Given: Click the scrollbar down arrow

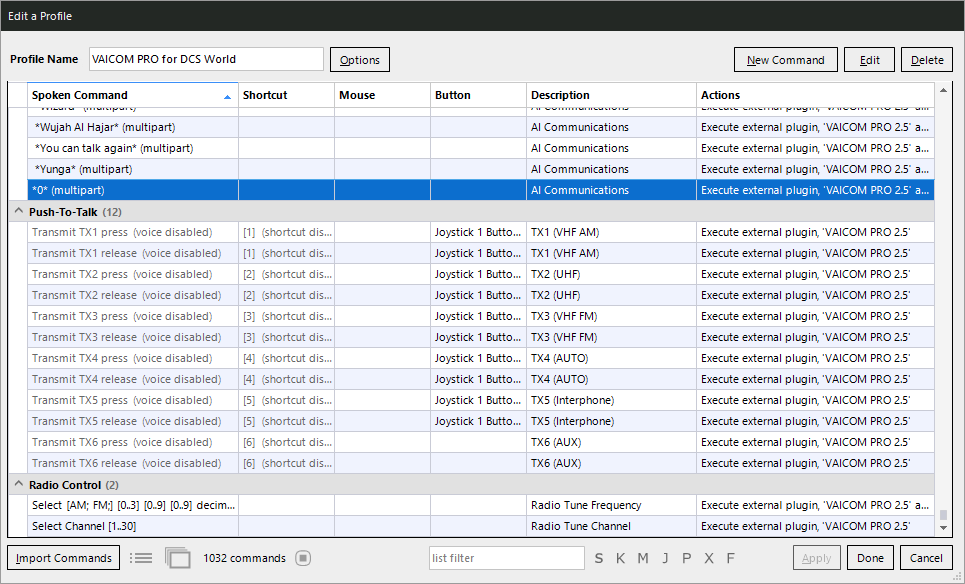Looking at the screenshot, I should (943, 528).
